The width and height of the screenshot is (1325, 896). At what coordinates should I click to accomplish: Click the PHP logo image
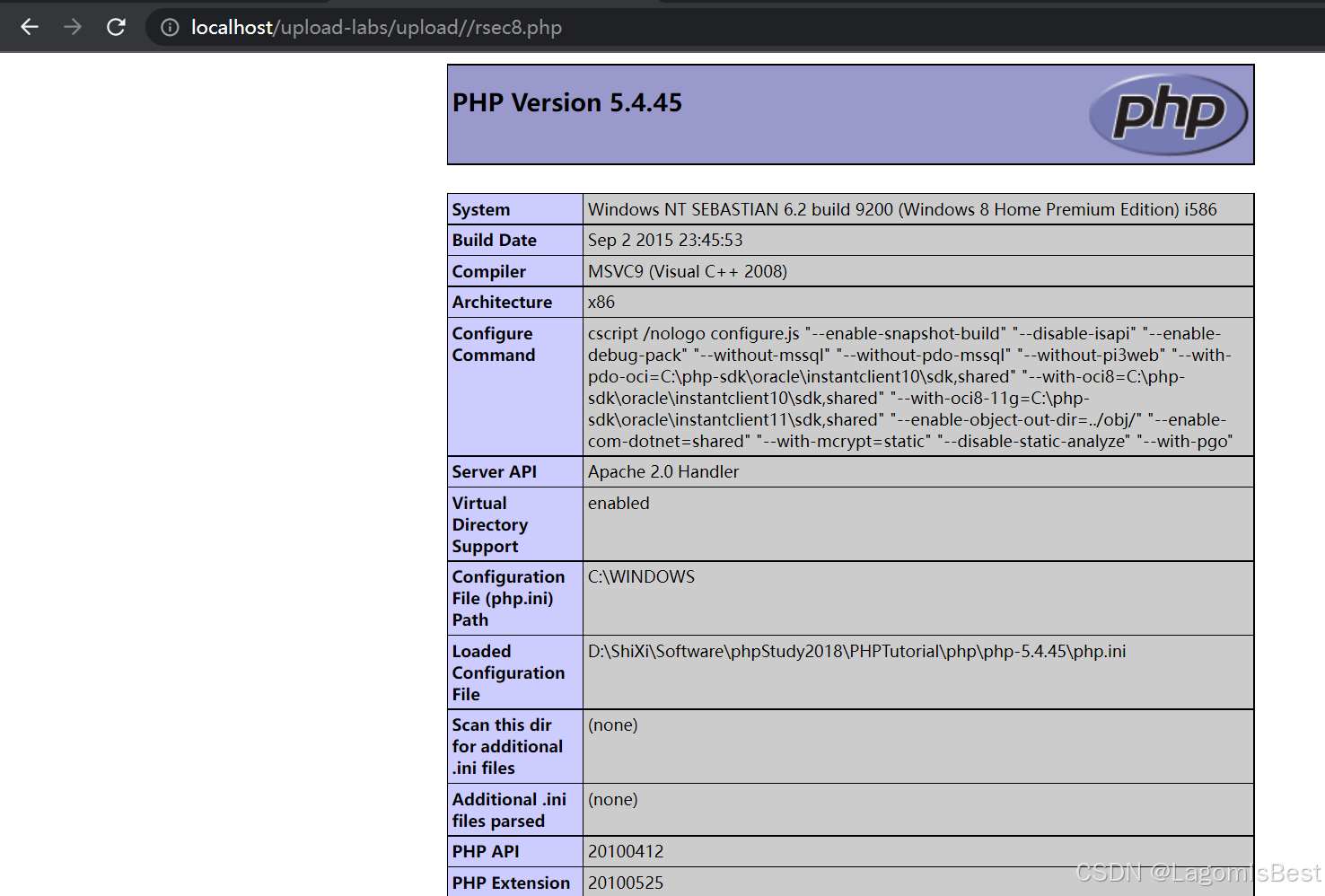click(1168, 114)
